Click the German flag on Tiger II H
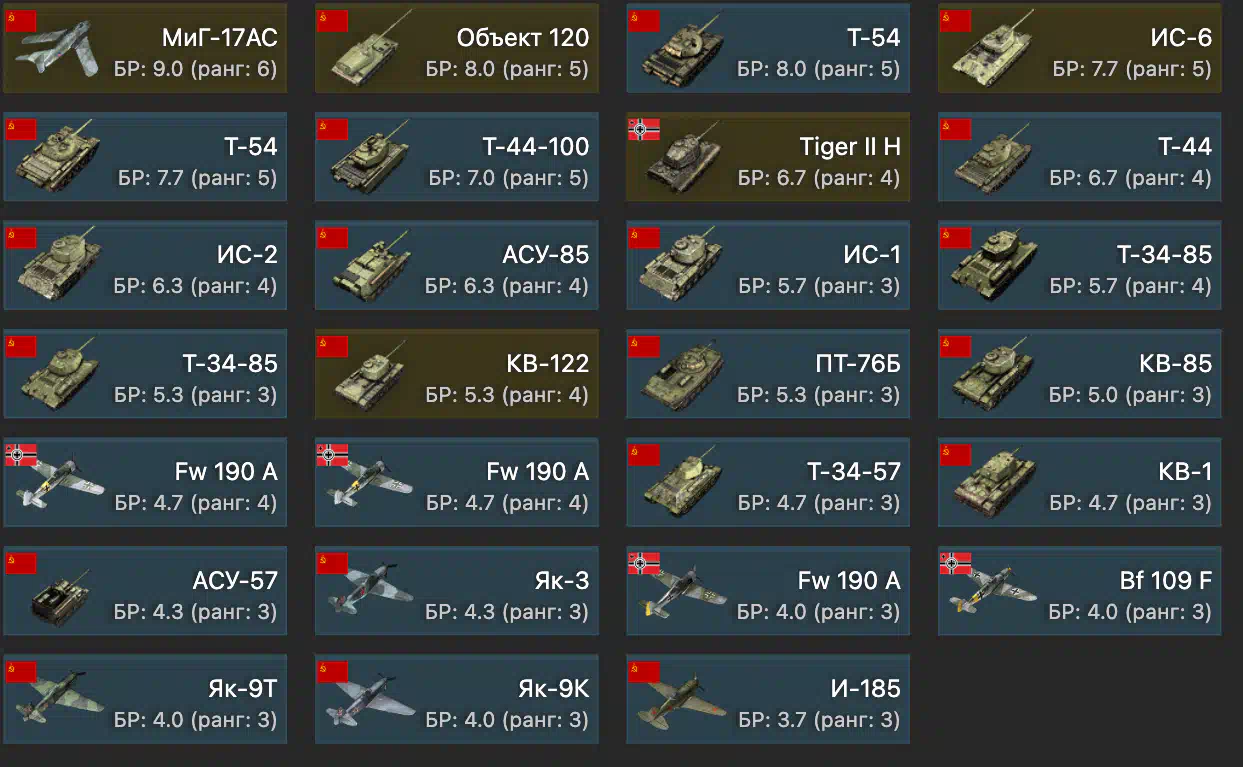The height and width of the screenshot is (767, 1243). click(643, 129)
